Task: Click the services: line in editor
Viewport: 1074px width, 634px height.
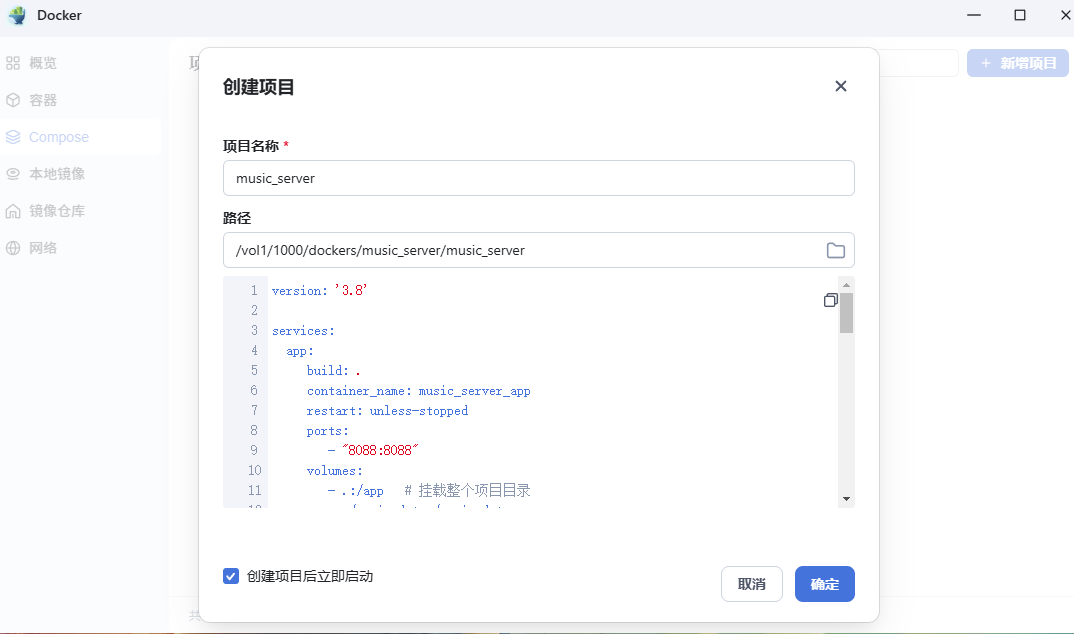Action: point(303,331)
